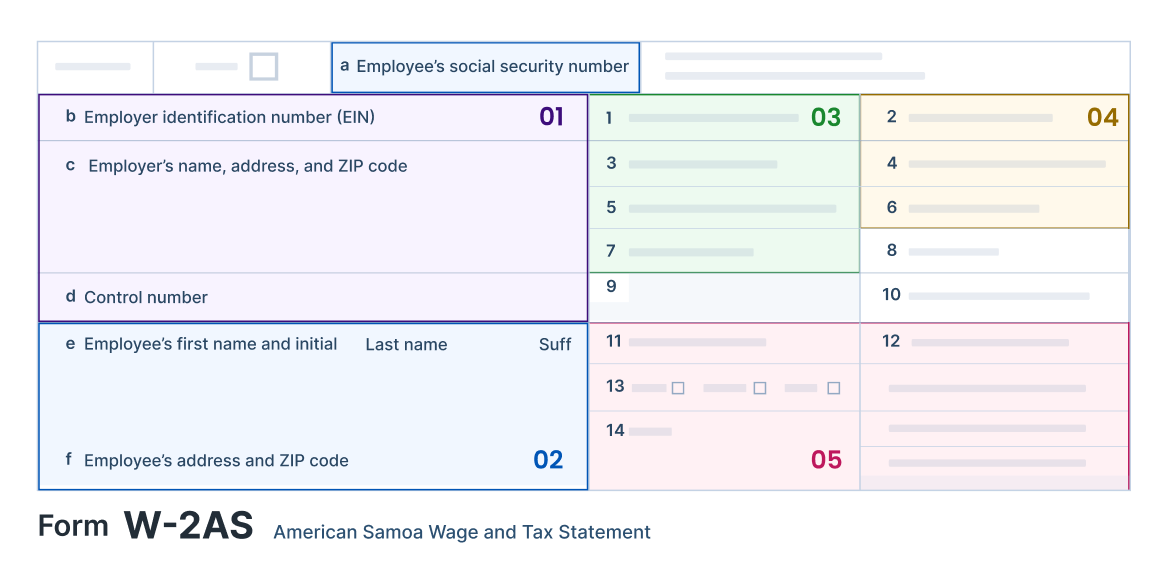Select box 3 of the form
The height and width of the screenshot is (575, 1167).
[x=724, y=164]
